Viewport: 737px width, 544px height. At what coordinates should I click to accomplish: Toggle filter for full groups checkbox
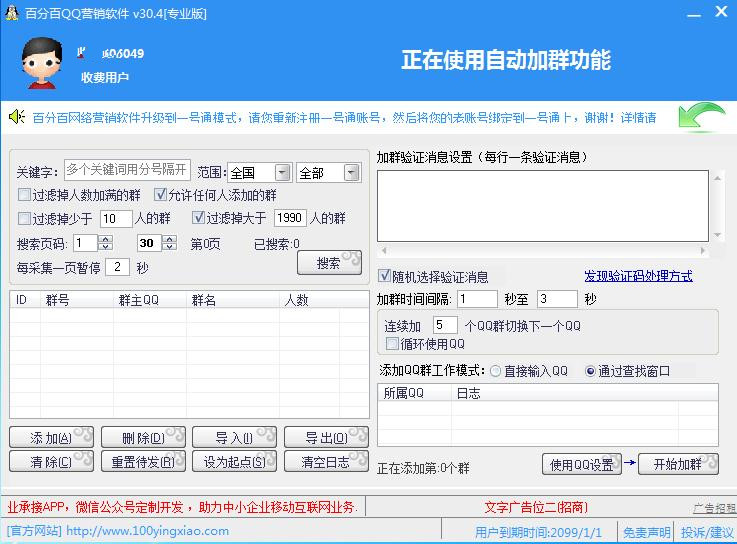point(24,194)
